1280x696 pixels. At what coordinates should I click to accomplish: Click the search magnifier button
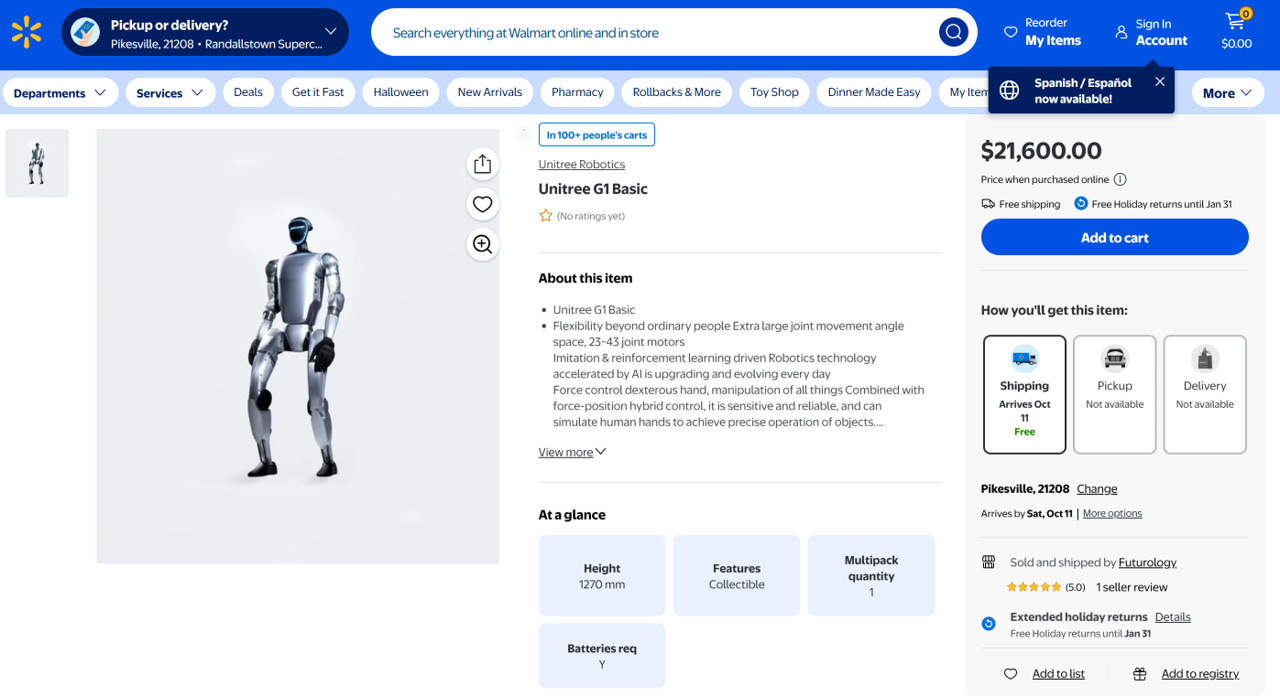(954, 32)
